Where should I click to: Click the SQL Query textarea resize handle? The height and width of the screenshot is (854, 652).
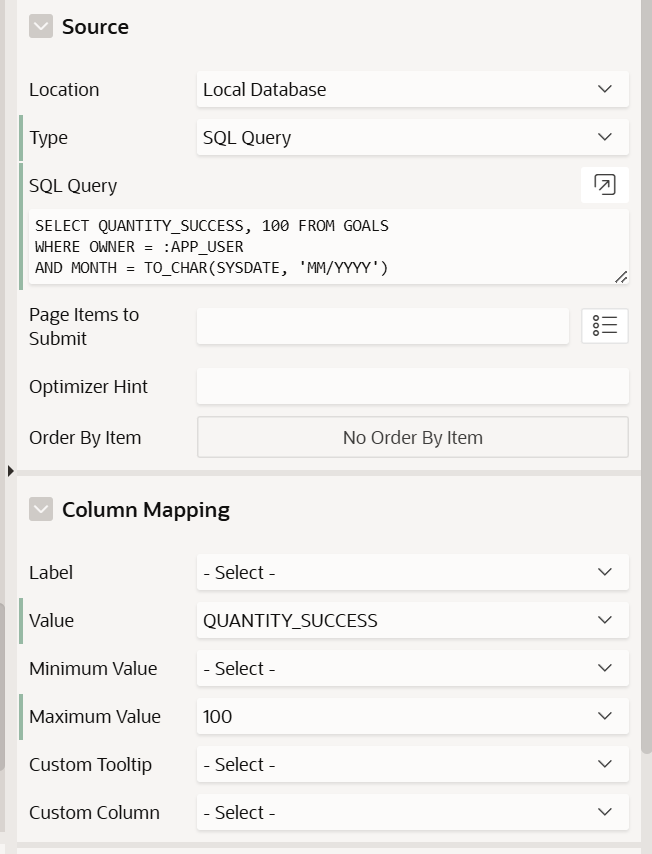(620, 277)
